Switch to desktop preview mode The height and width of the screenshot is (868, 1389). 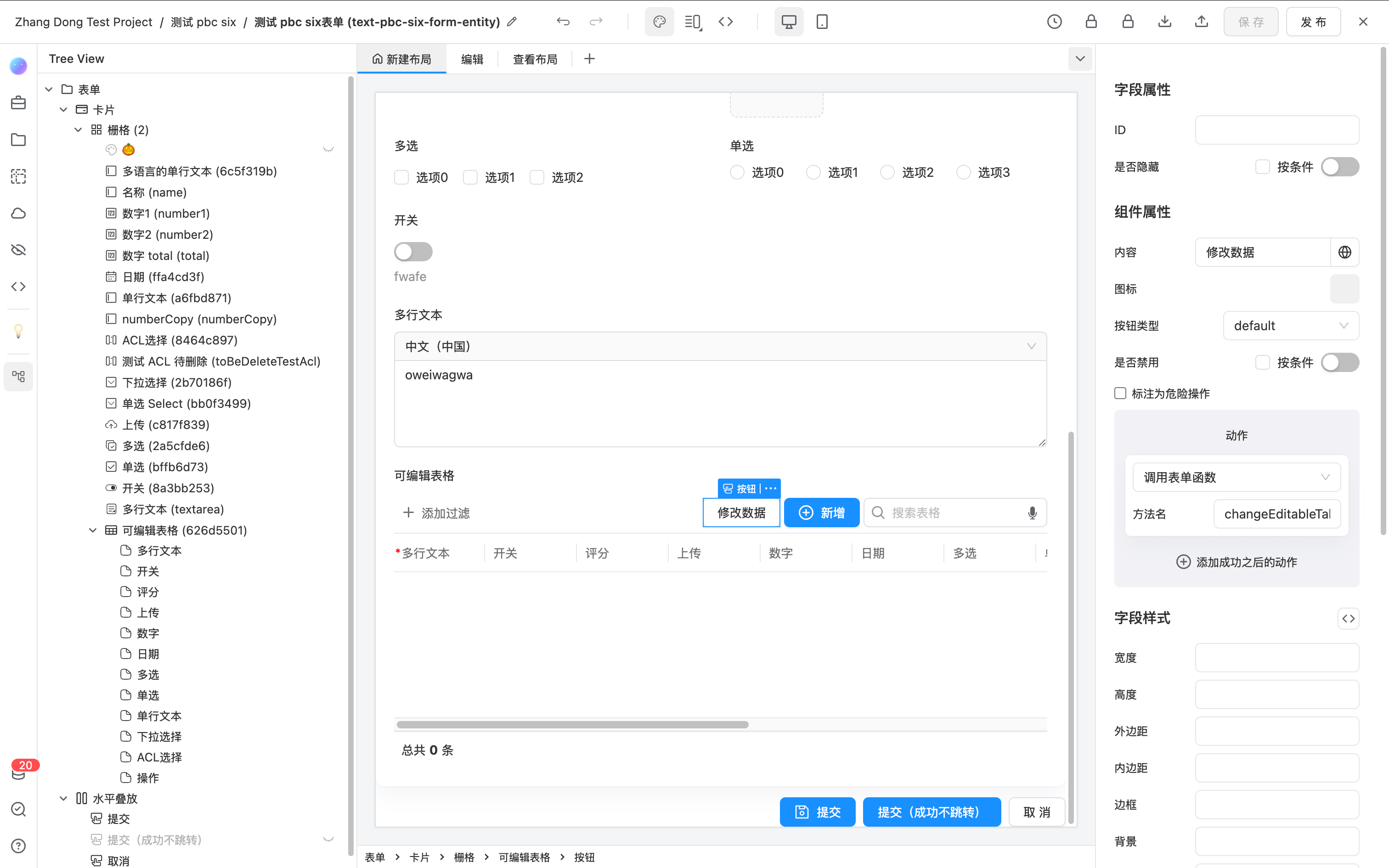(x=789, y=22)
